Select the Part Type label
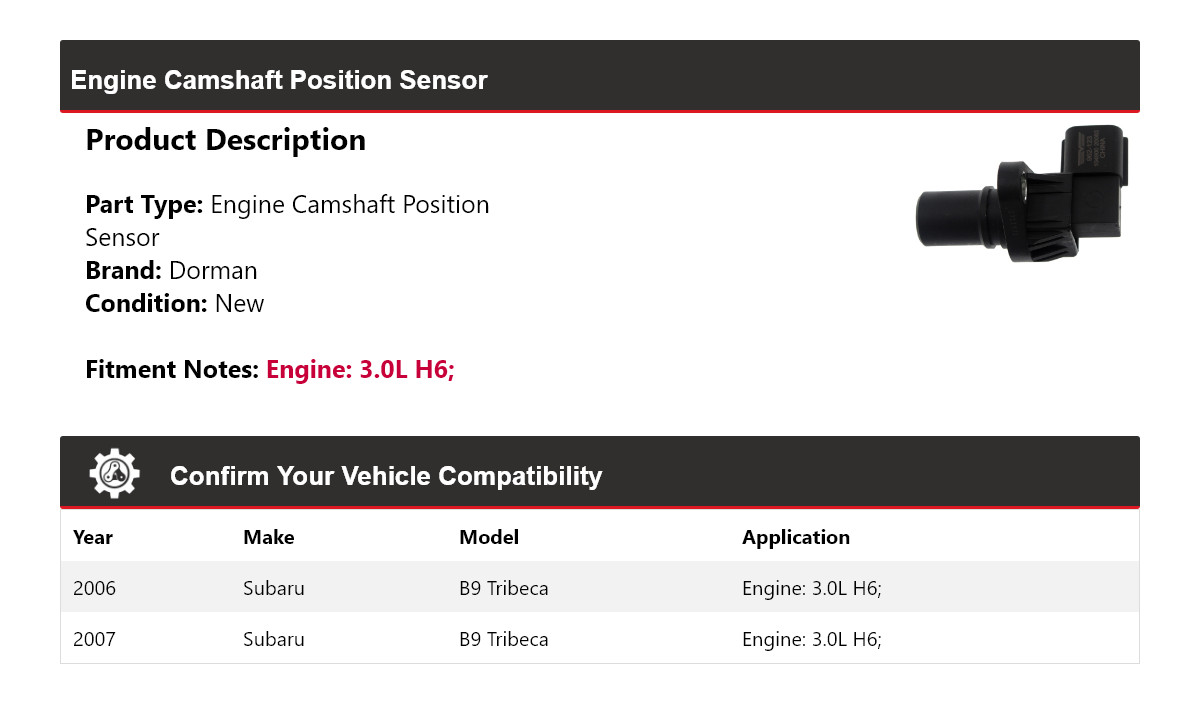The height and width of the screenshot is (704, 1200). (144, 205)
